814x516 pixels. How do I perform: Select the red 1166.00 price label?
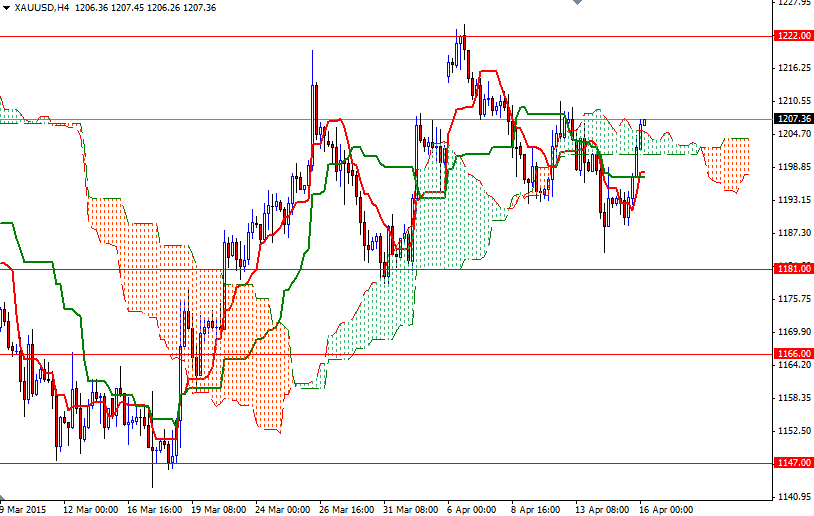pyautogui.click(x=793, y=354)
